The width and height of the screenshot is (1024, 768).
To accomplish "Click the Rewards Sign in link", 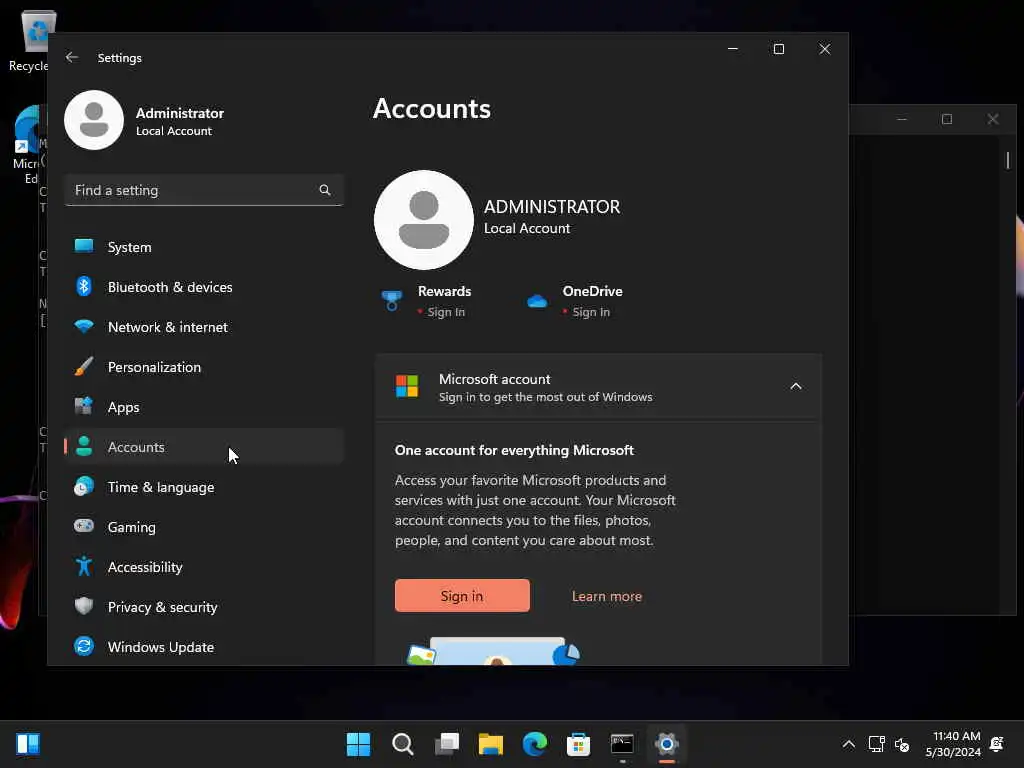I will [x=446, y=312].
